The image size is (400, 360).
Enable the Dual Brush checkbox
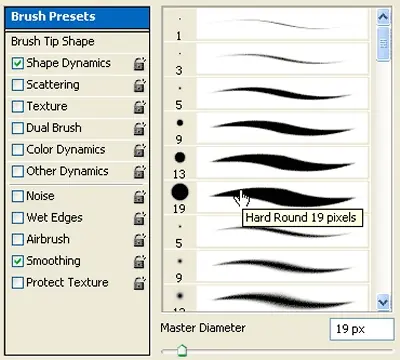(18, 128)
